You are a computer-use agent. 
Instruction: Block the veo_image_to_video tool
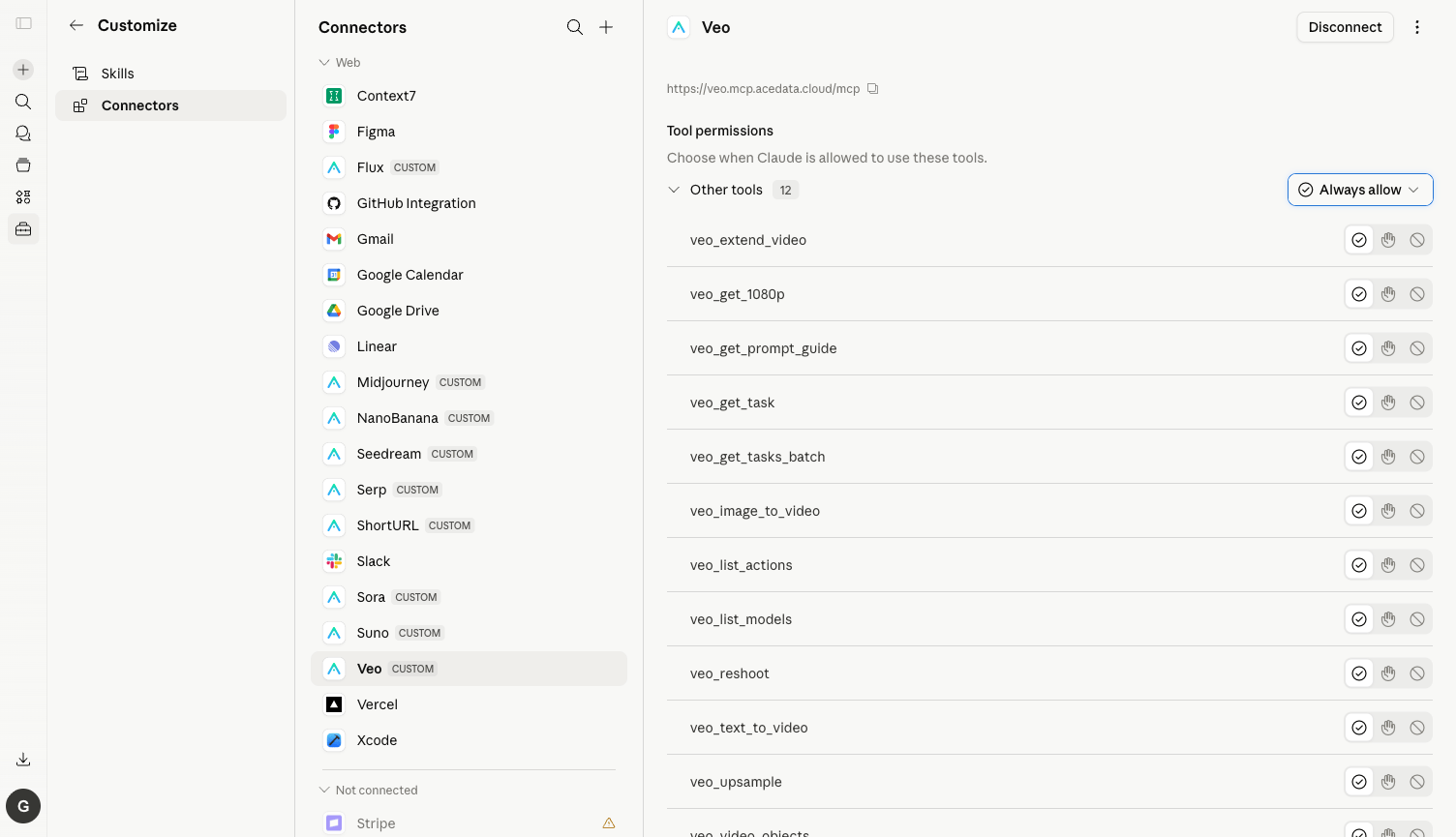coord(1417,511)
